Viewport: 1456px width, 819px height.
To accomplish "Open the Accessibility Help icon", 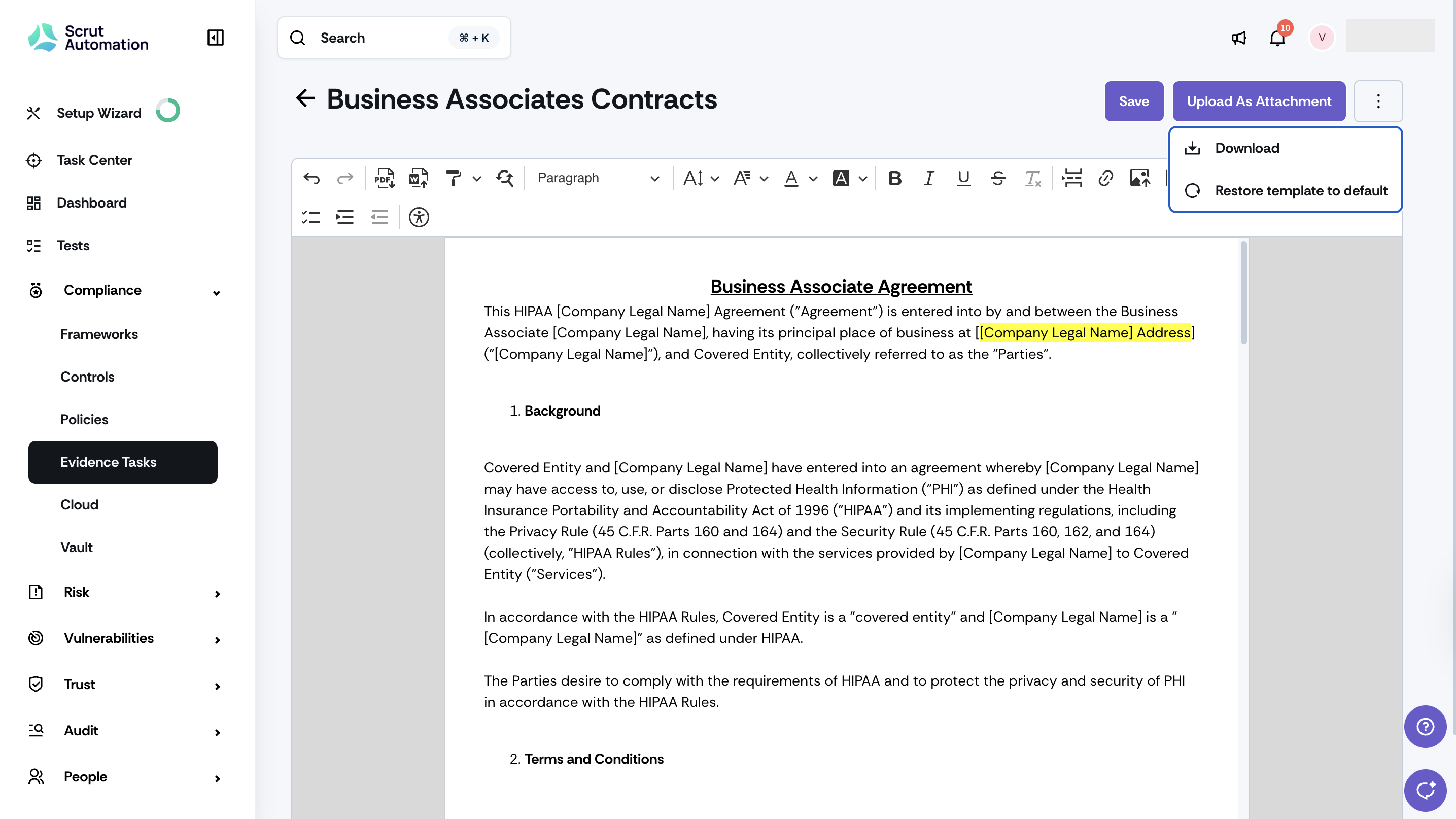I will coord(419,217).
